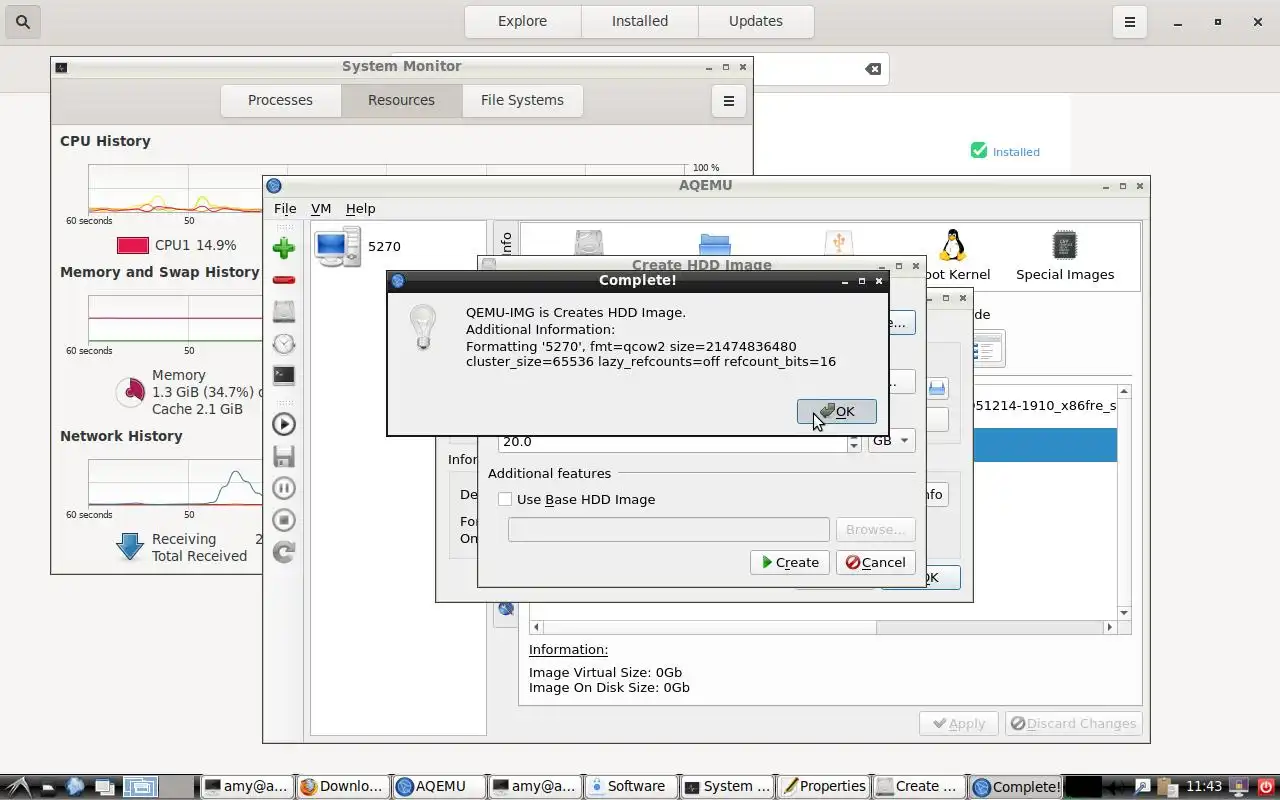
Task: Click the hard disk icon in AQEMU toolbar
Action: (x=284, y=312)
